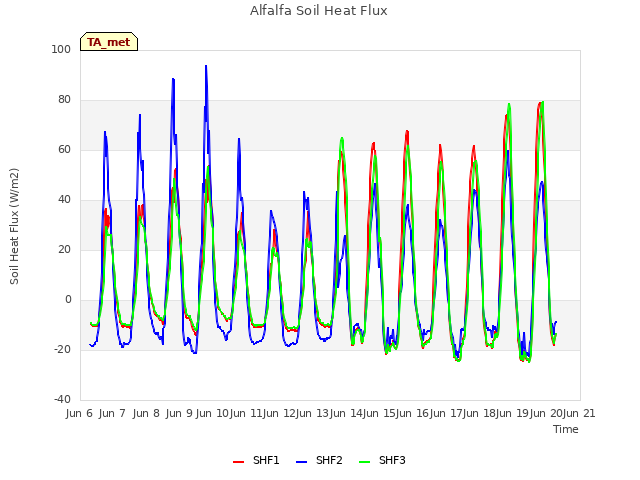Toggle the SHF1 legend entry
Screen dimensions: 640x480
click(256, 460)
